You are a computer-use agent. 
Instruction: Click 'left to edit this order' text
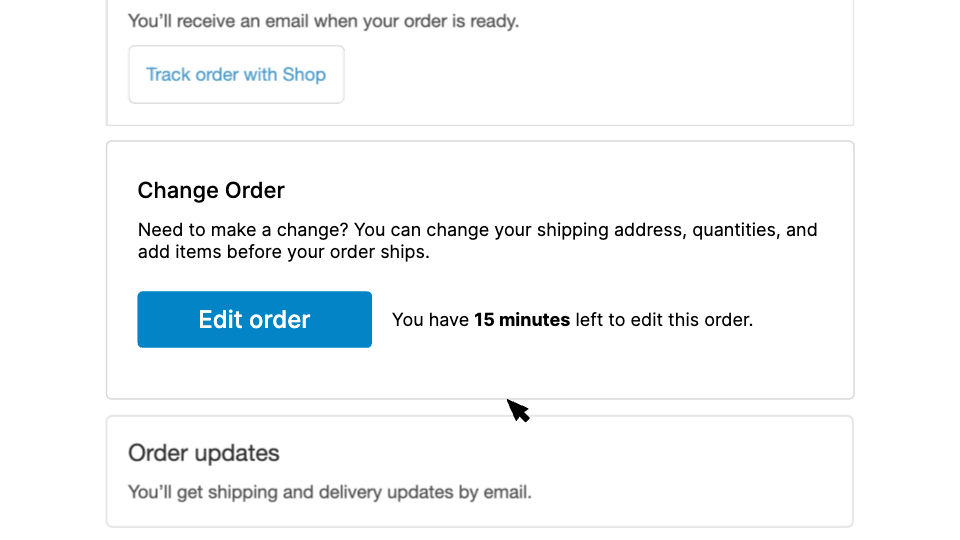(664, 320)
